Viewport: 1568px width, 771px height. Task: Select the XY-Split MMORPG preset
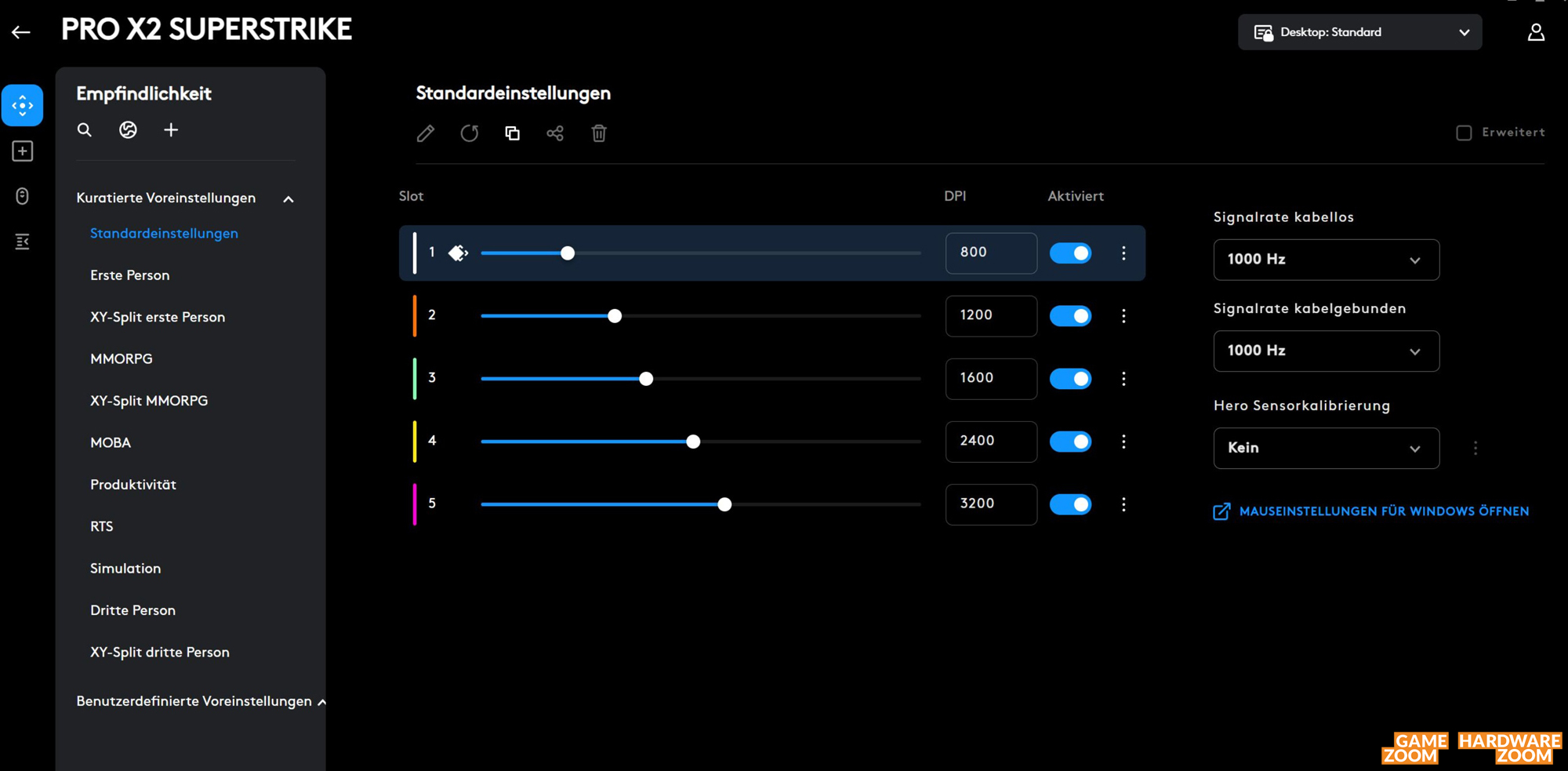click(149, 401)
